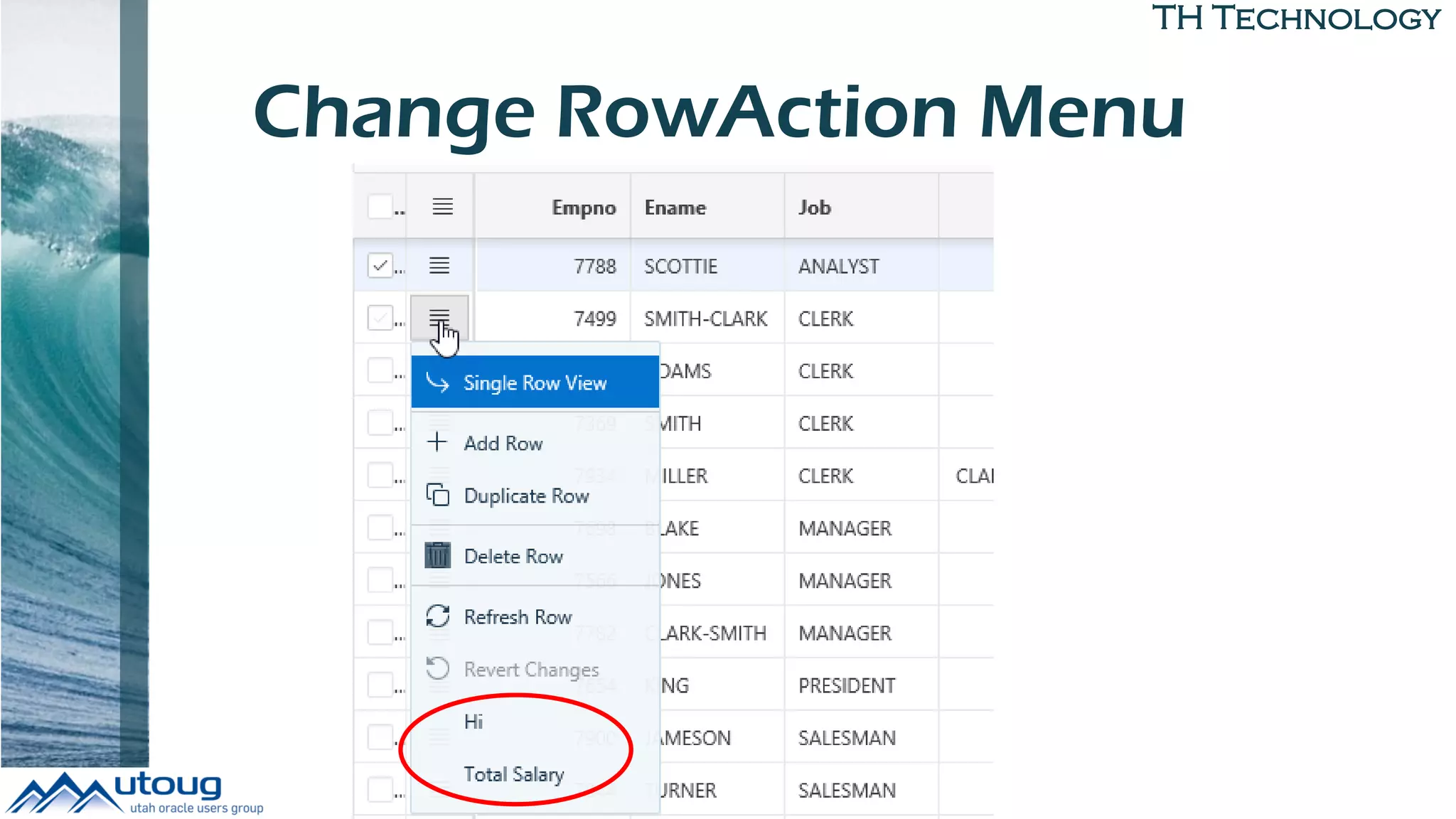Click the Revert Changes menu entry
The height and width of the screenshot is (819, 1456).
coord(535,669)
